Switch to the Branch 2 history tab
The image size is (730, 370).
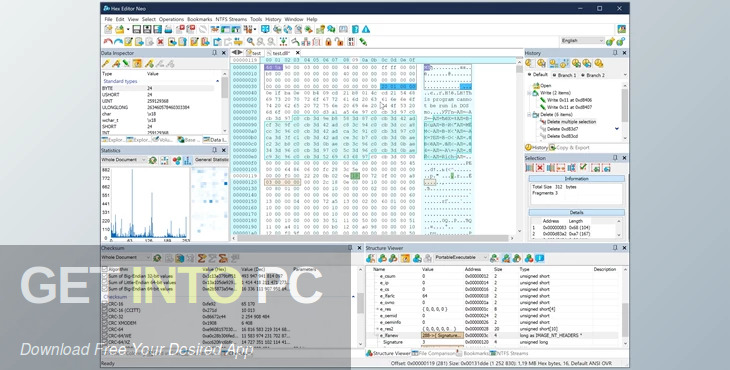pos(593,75)
